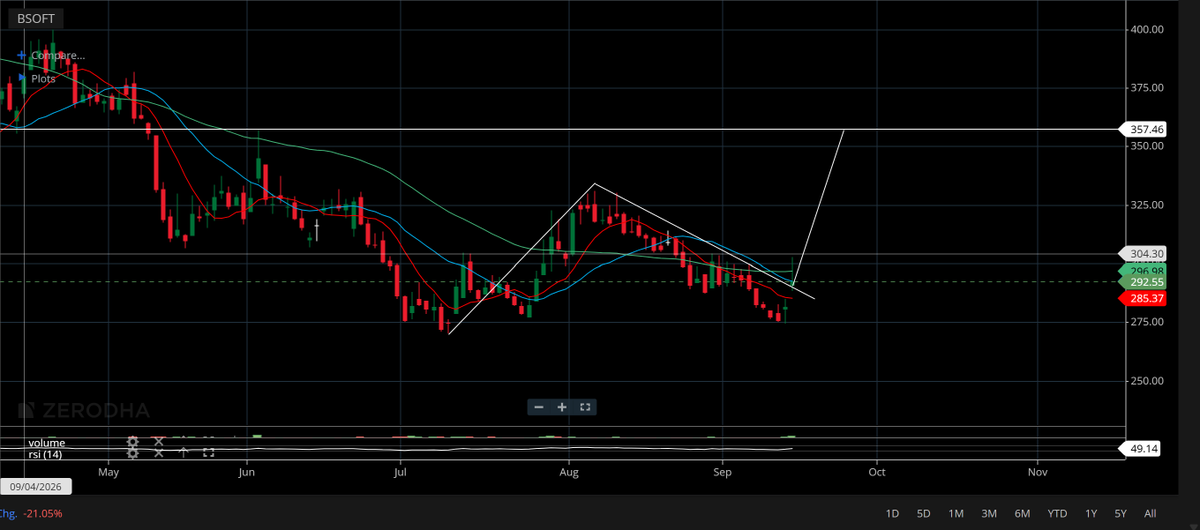Image resolution: width=1200 pixels, height=530 pixels.
Task: Click the 250.00 y-axis label
Action: pyautogui.click(x=1146, y=381)
